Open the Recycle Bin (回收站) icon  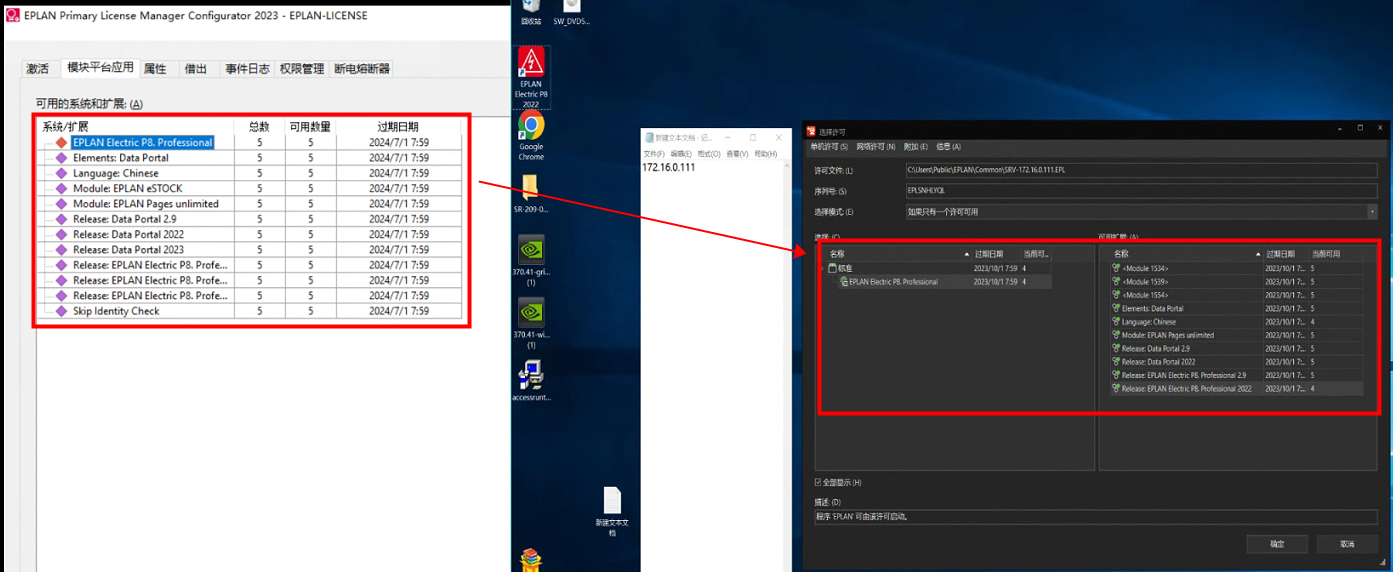click(x=531, y=6)
